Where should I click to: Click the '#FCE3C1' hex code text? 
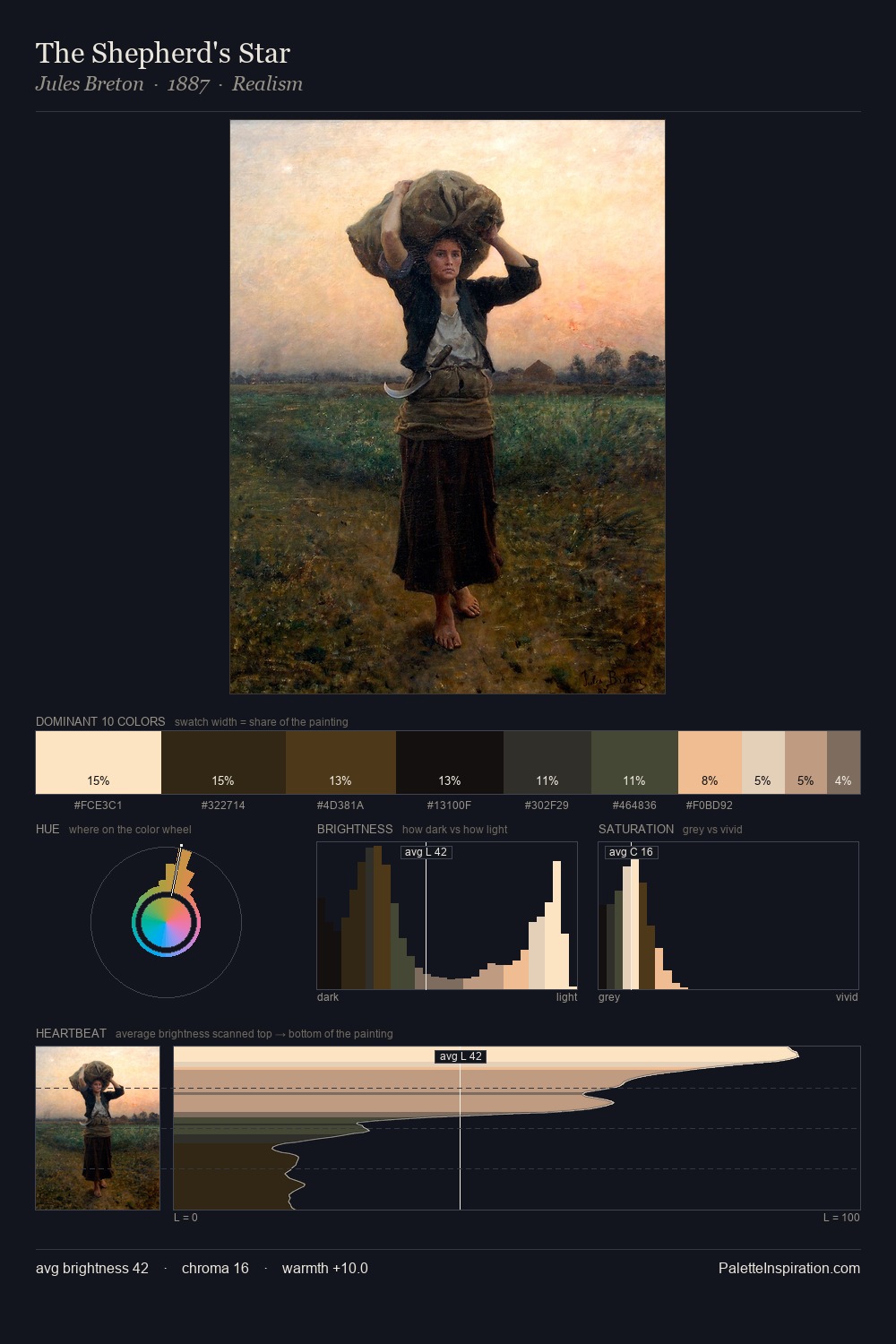tap(99, 806)
